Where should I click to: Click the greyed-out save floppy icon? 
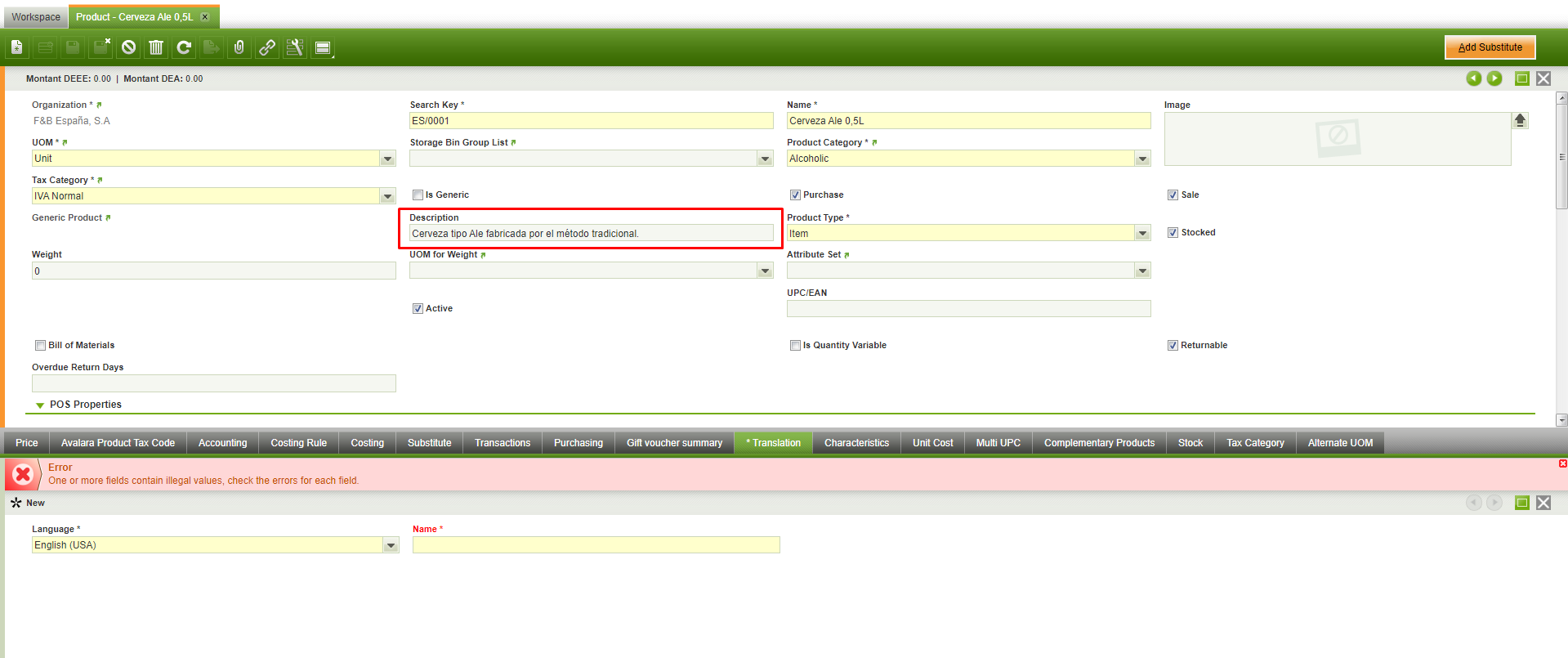click(x=73, y=47)
